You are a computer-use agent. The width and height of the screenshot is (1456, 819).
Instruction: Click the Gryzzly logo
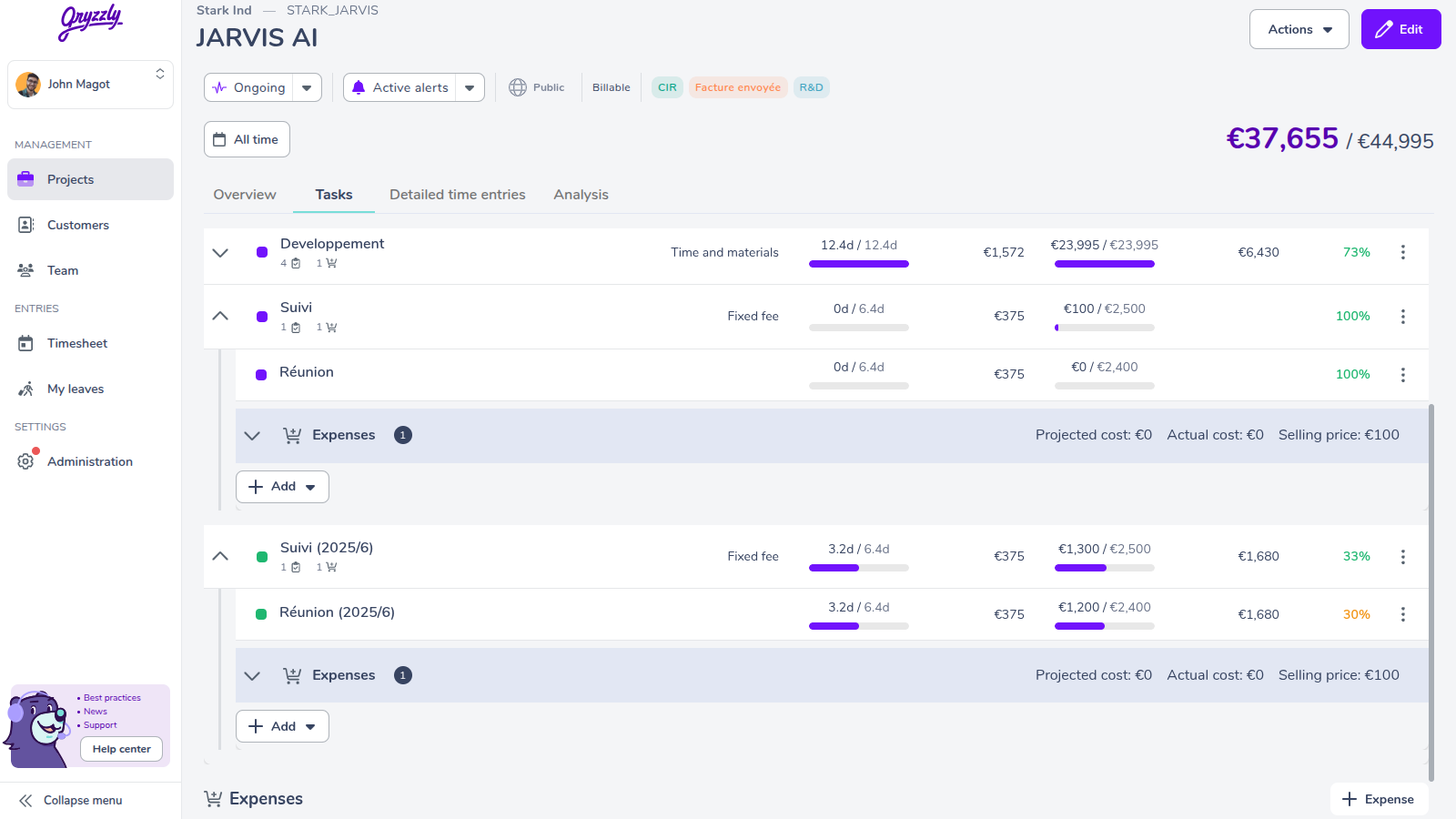[x=90, y=22]
